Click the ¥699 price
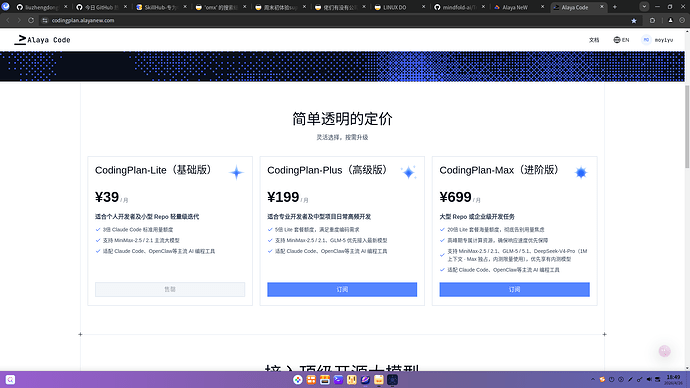Screen dimensions: 690x388 (x=455, y=197)
